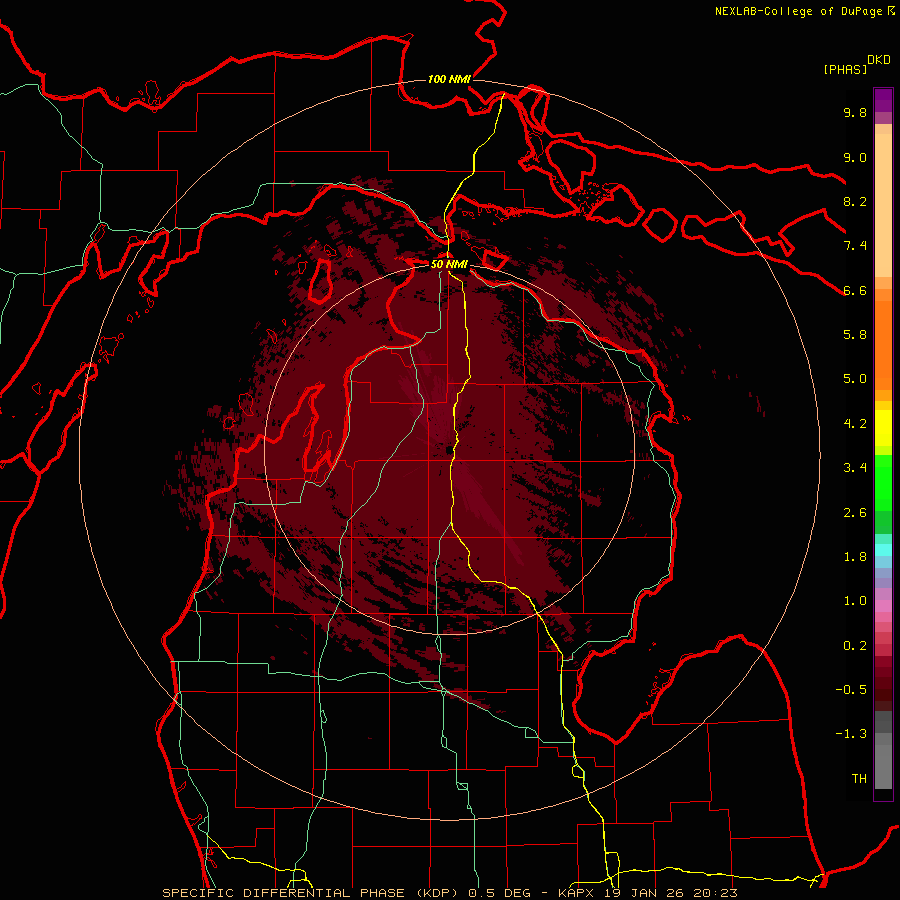Screen dimensions: 900x900
Task: Click the 5.0 legend value
Action: (x=855, y=379)
